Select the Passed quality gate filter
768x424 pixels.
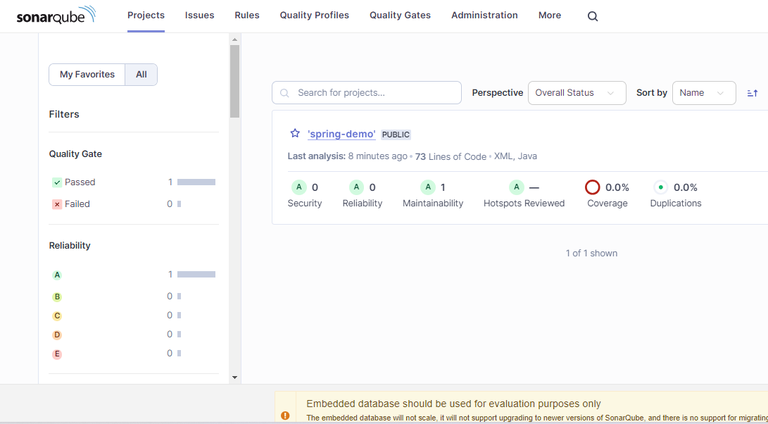point(79,182)
